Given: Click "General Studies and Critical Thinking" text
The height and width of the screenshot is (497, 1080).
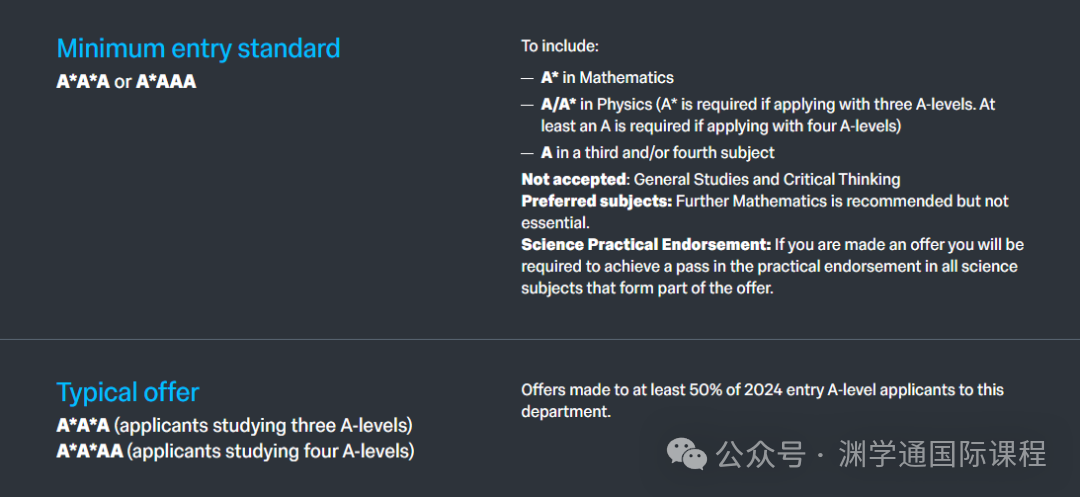Looking at the screenshot, I should point(767,180).
